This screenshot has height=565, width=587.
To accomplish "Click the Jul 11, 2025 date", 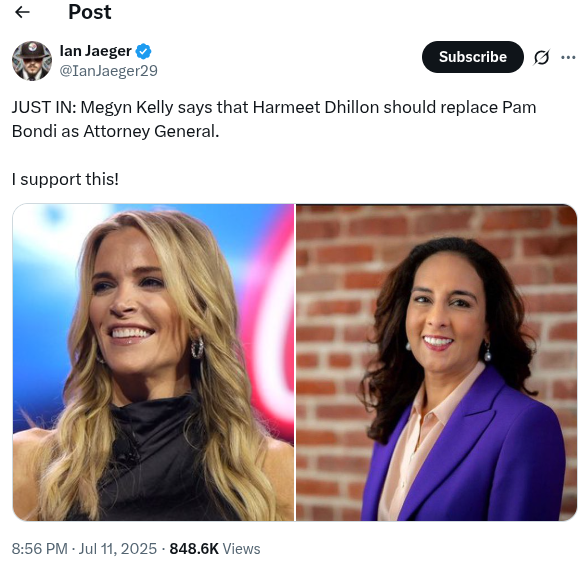I will pyautogui.click(x=118, y=549).
